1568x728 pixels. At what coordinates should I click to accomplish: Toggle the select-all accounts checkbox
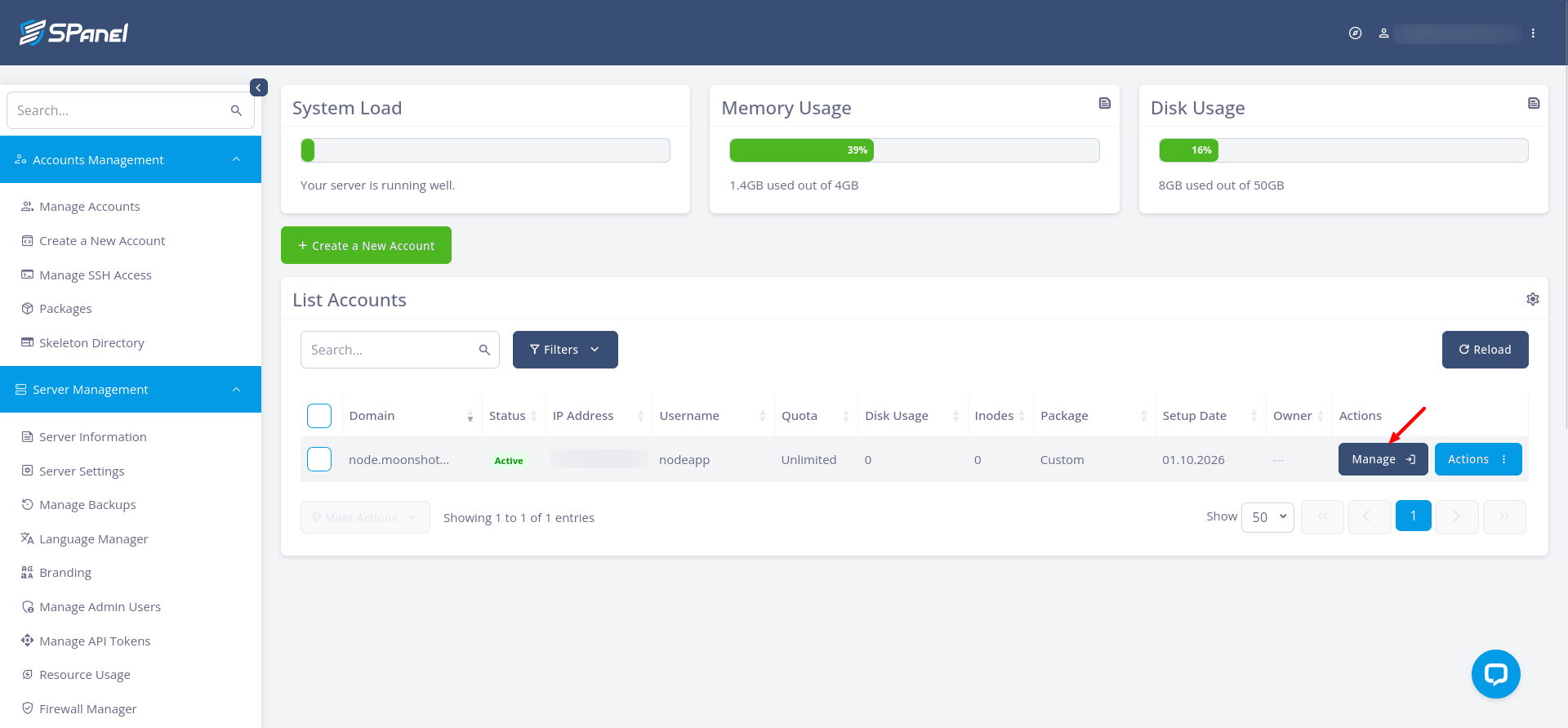point(319,416)
